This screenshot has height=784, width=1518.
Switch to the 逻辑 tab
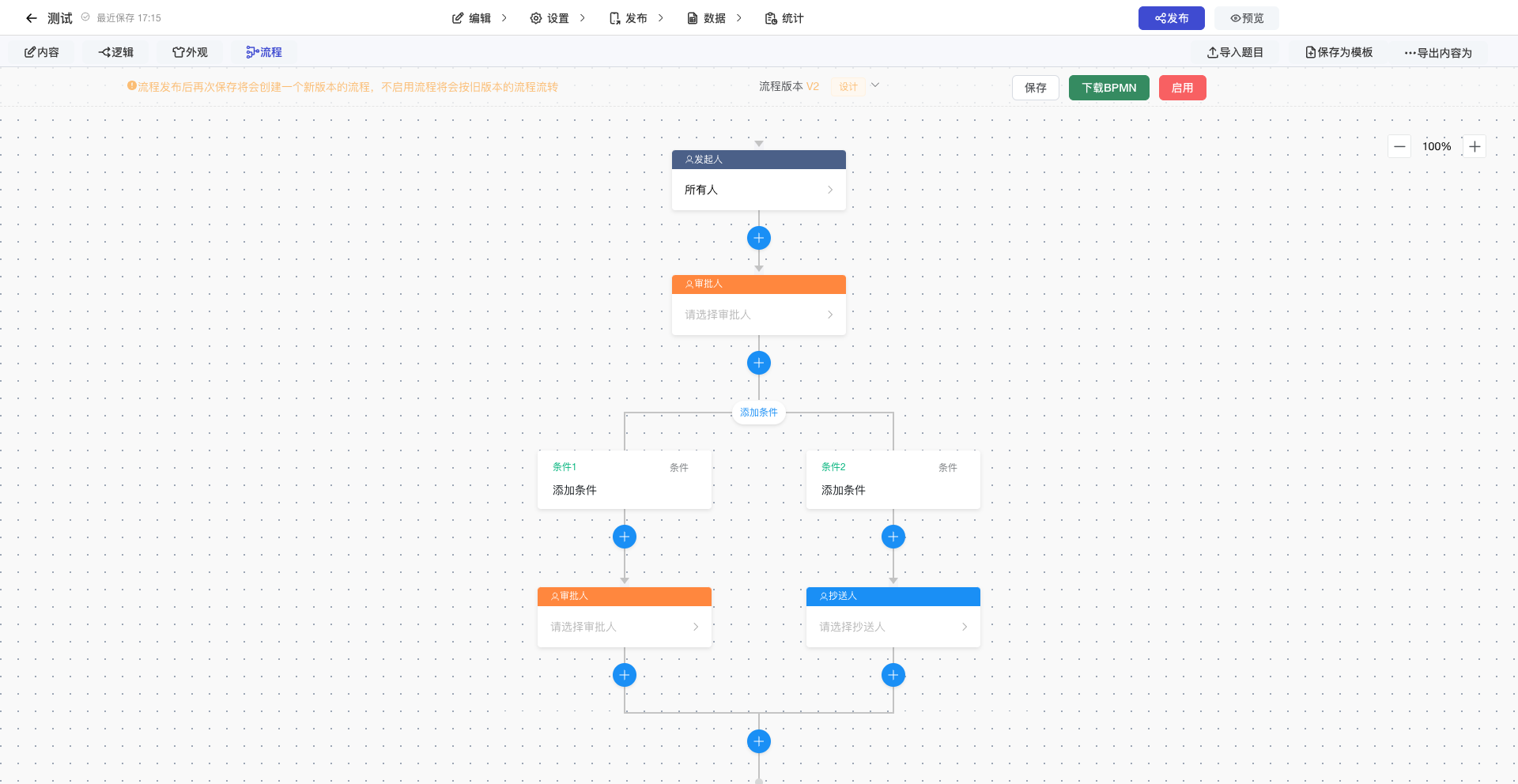[115, 52]
